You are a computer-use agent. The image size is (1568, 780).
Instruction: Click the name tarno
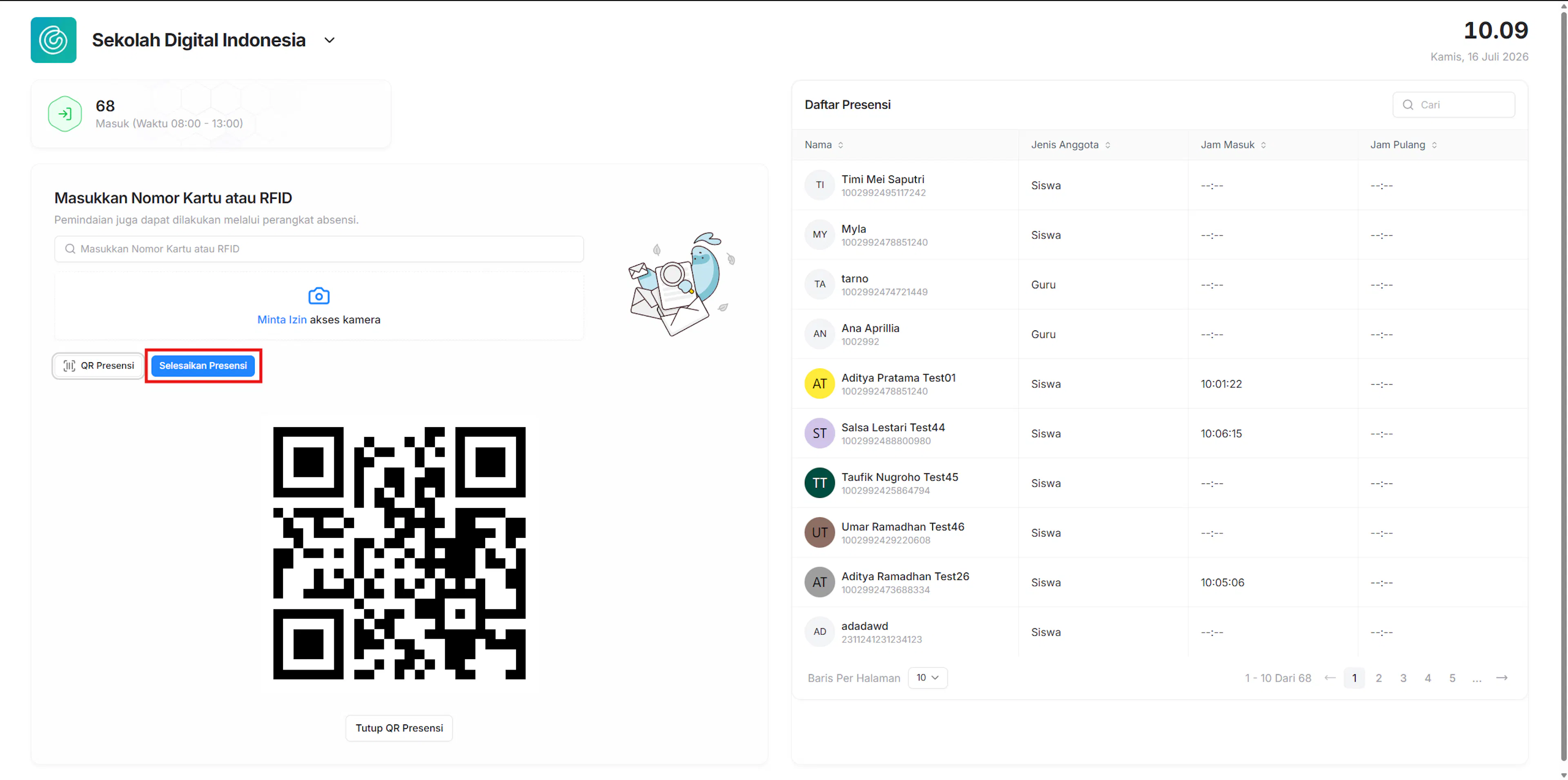click(855, 279)
